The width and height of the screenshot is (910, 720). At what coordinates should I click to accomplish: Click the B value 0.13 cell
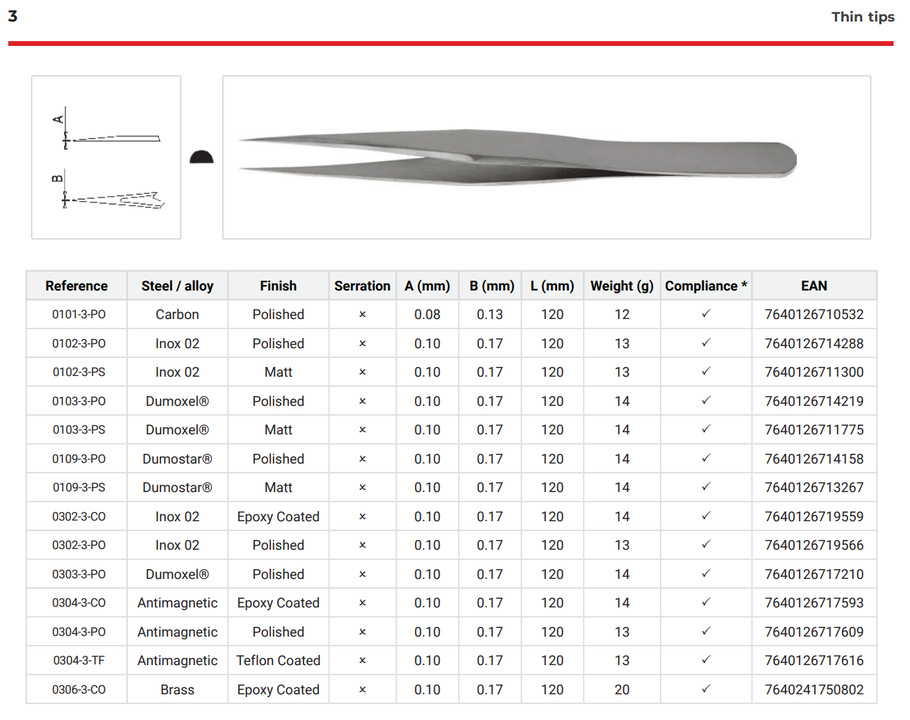490,314
